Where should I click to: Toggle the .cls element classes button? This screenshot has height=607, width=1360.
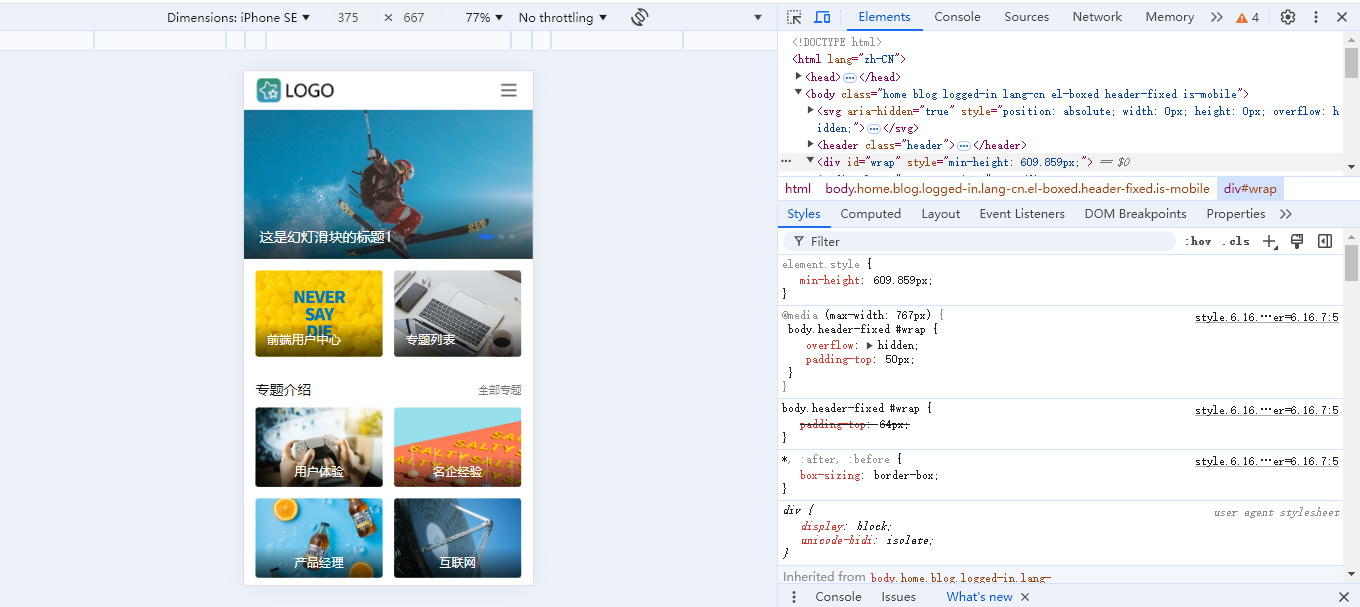pyautogui.click(x=1236, y=241)
